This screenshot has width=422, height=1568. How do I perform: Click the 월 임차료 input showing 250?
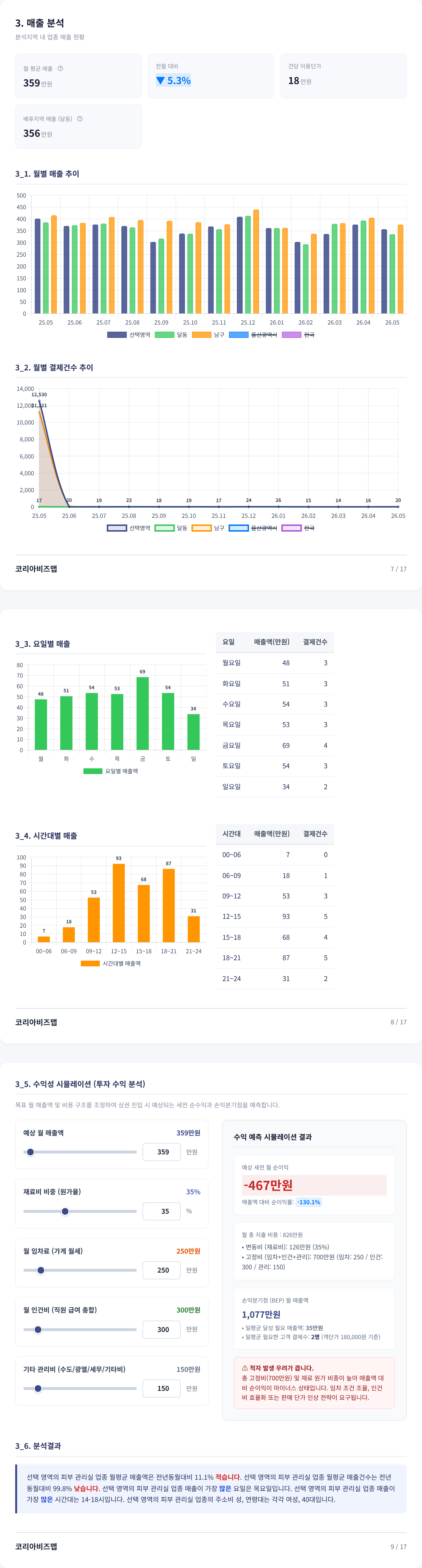pyautogui.click(x=161, y=1270)
